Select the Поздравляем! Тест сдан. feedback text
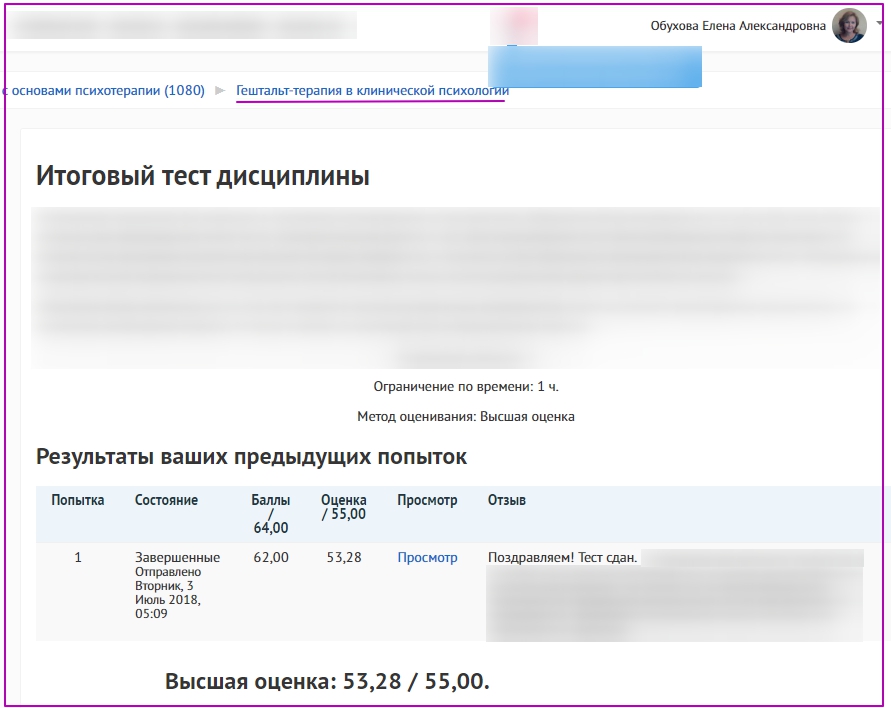This screenshot has height=708, width=891. [562, 558]
